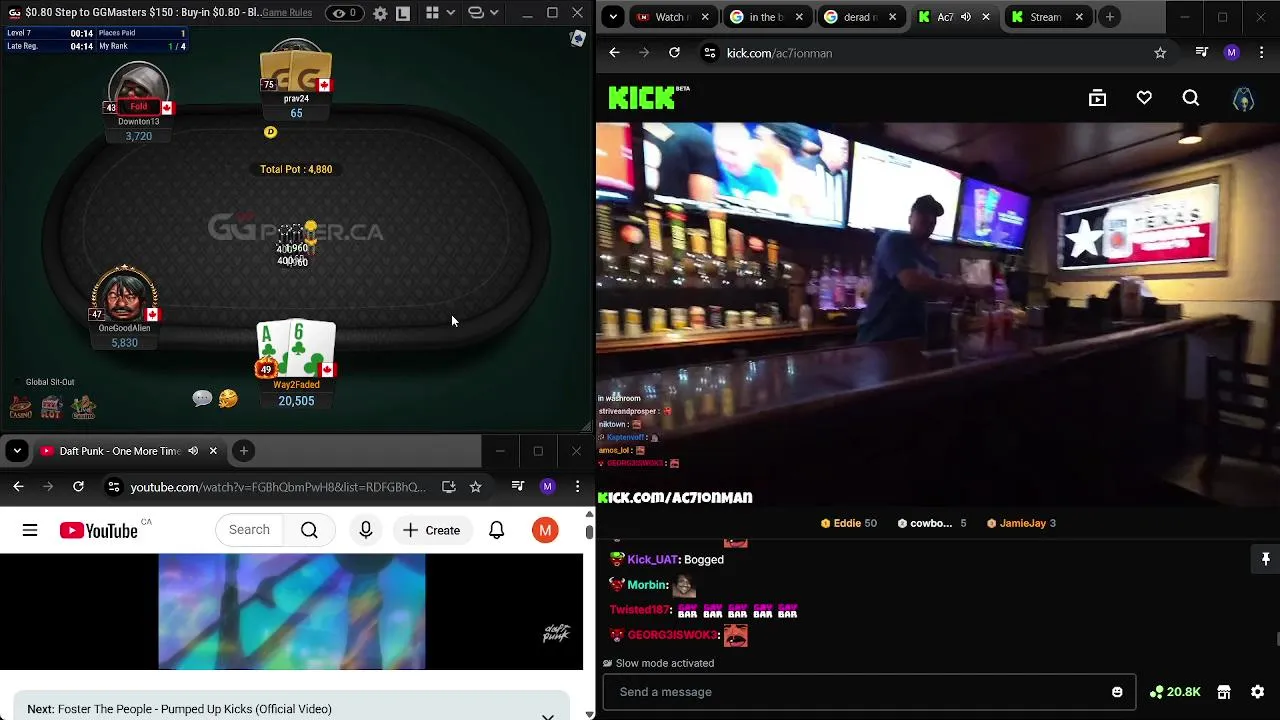The height and width of the screenshot is (720, 1280).
Task: Switch to the Watch tab
Action: tap(674, 17)
